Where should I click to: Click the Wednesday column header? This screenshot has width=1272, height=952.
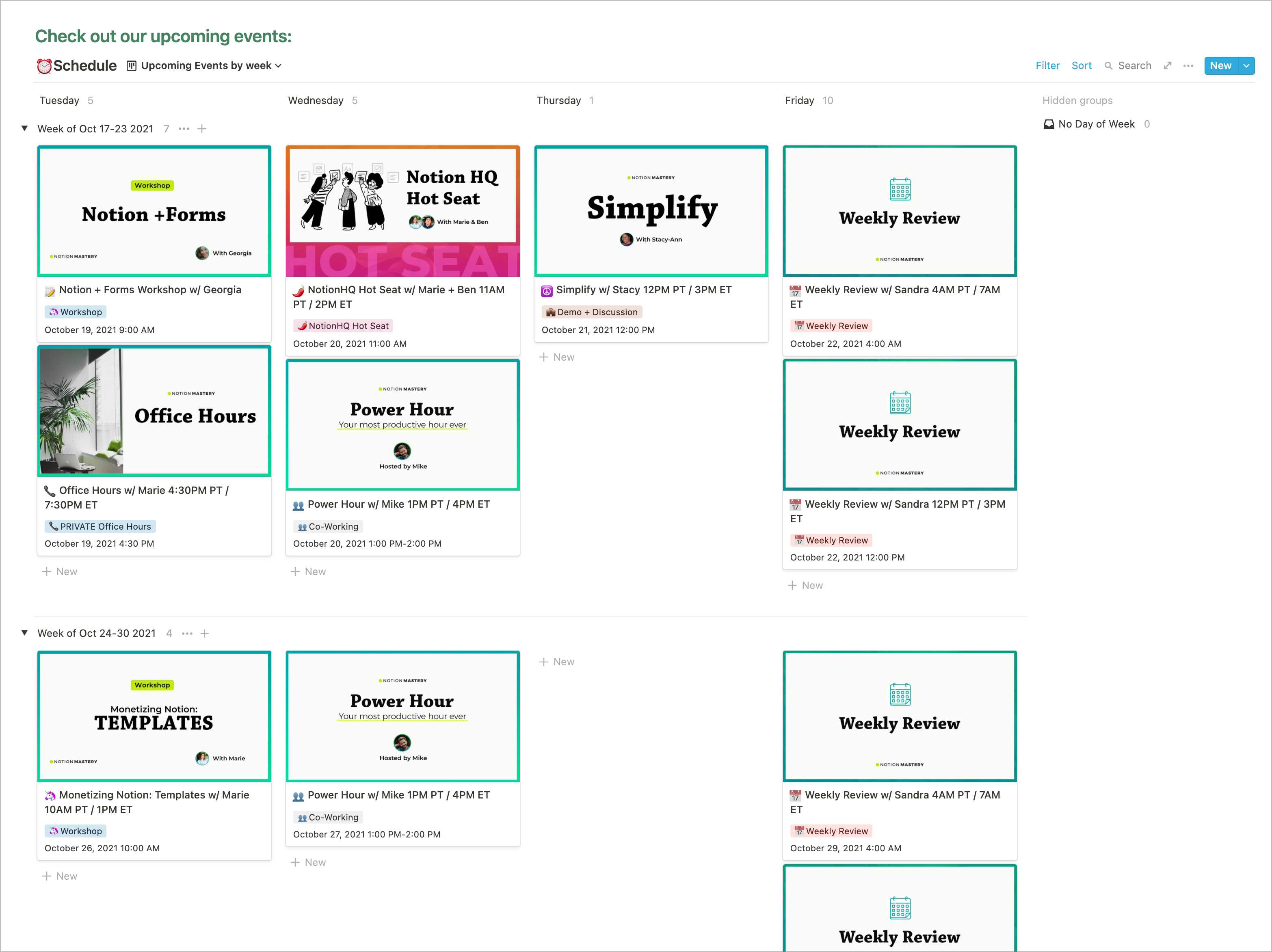point(316,100)
